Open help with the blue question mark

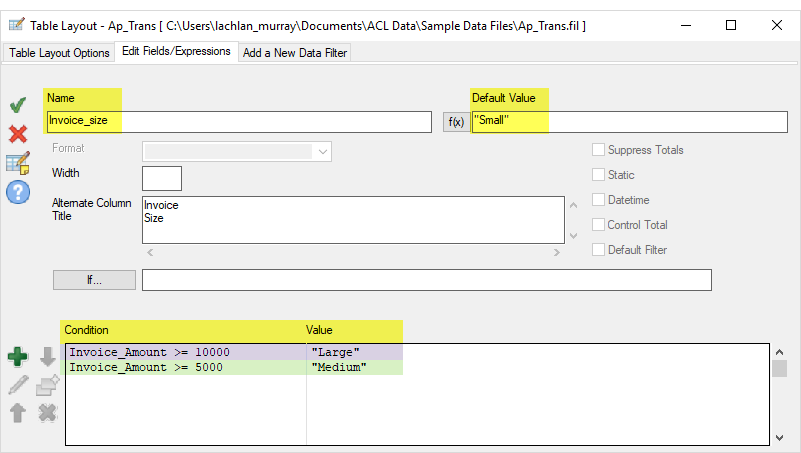[x=17, y=192]
